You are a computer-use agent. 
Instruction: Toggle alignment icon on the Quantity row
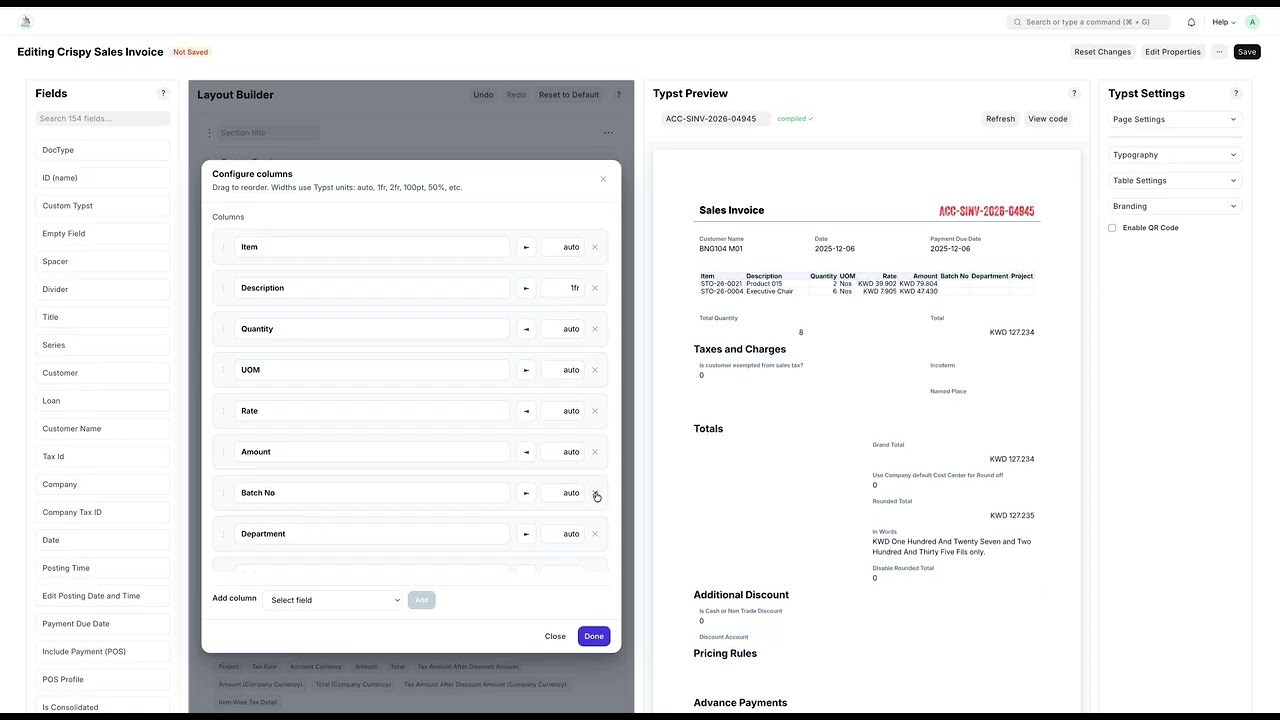coord(526,329)
